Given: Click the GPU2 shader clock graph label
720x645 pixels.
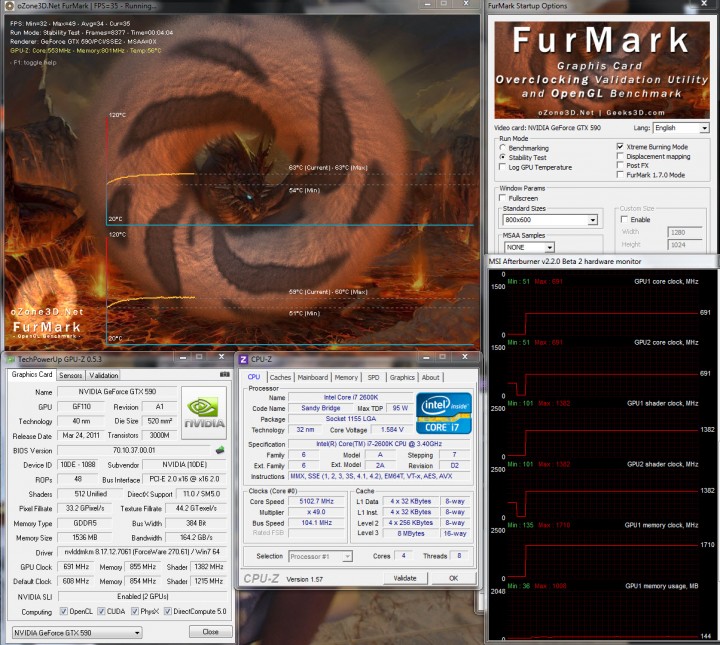Looking at the screenshot, I should (x=663, y=464).
